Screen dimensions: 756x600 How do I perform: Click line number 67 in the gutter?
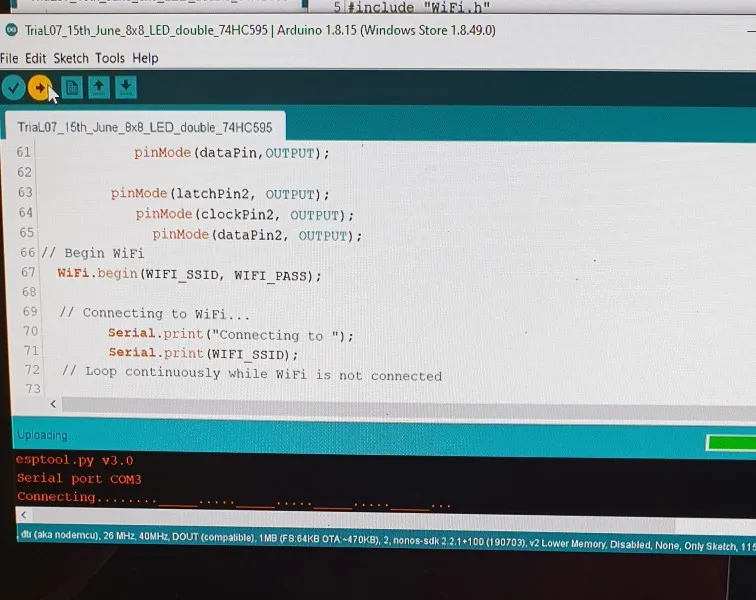(x=28, y=272)
